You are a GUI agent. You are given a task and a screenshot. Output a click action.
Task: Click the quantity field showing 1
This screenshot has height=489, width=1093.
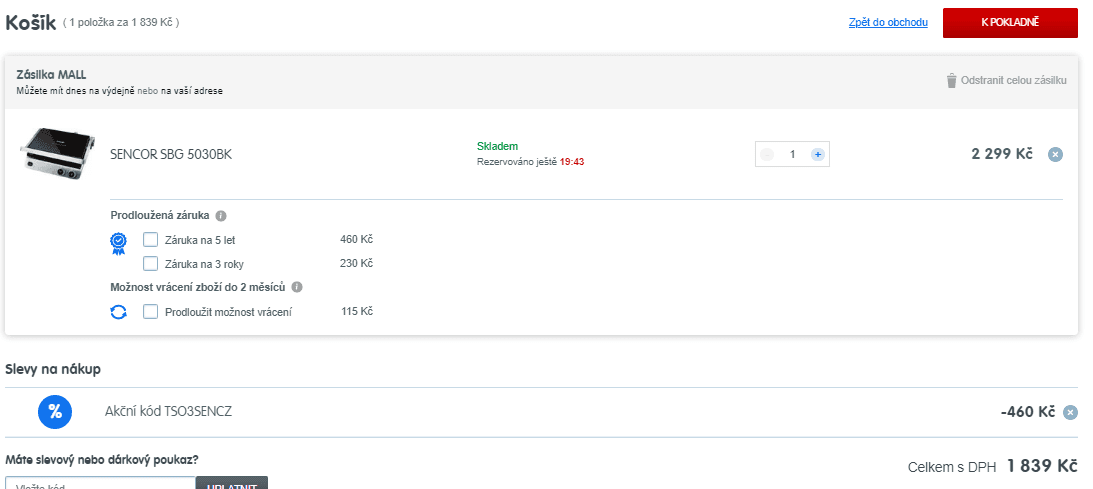click(x=793, y=155)
